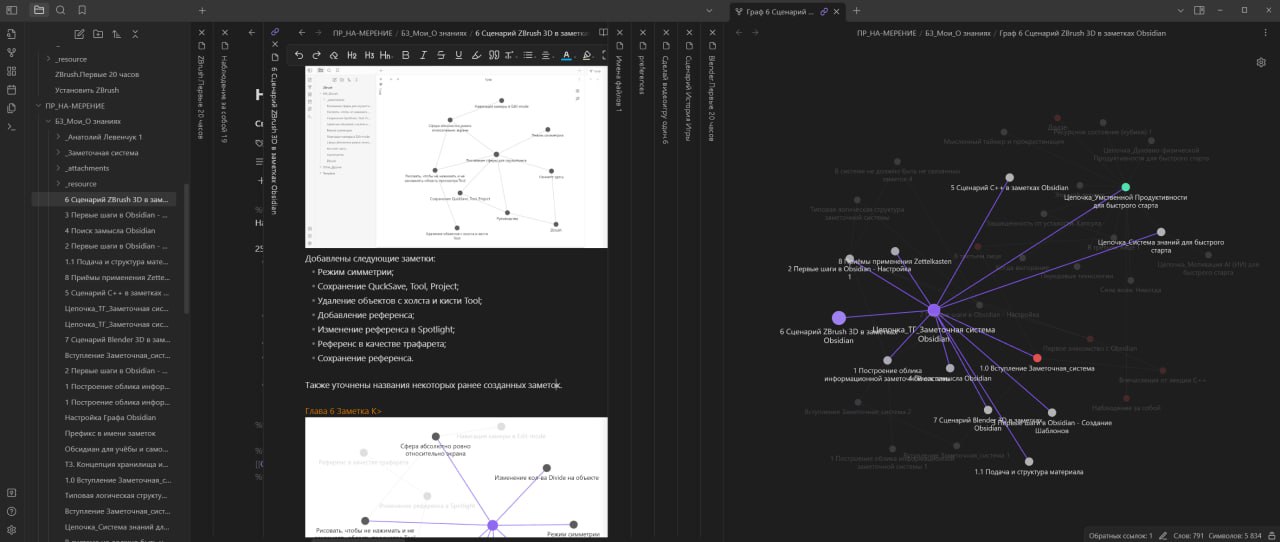Viewport: 1280px width, 542px height.
Task: Expand the _Заметочная система folder
Action: 59,153
